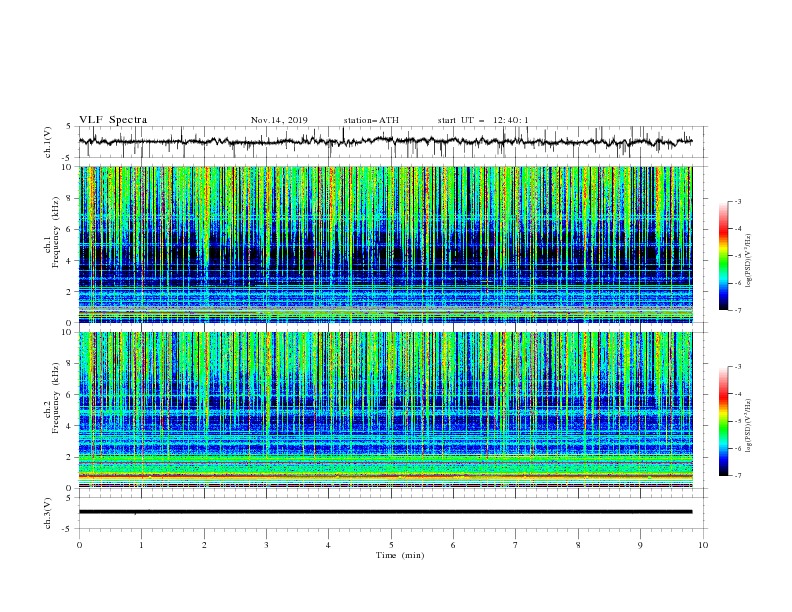Select the "Time (min)" axis label

coord(400,555)
